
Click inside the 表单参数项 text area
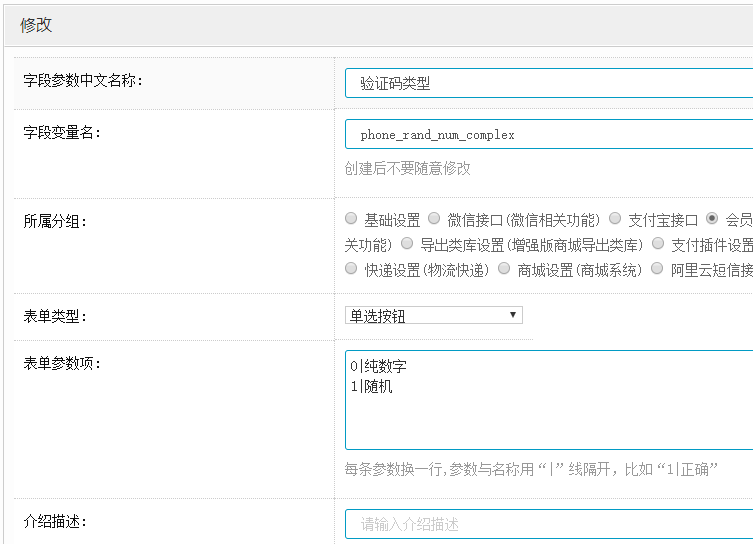pos(548,400)
